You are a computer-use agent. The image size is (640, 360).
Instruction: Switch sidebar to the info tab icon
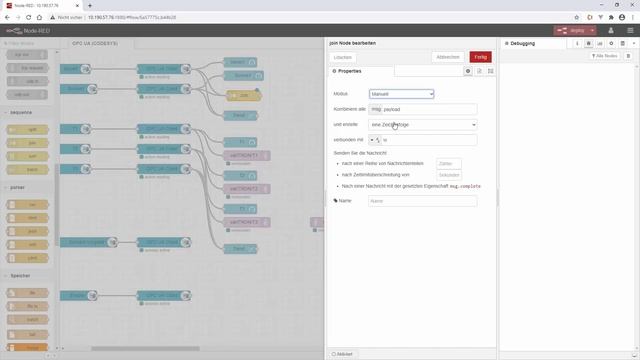pos(577,43)
